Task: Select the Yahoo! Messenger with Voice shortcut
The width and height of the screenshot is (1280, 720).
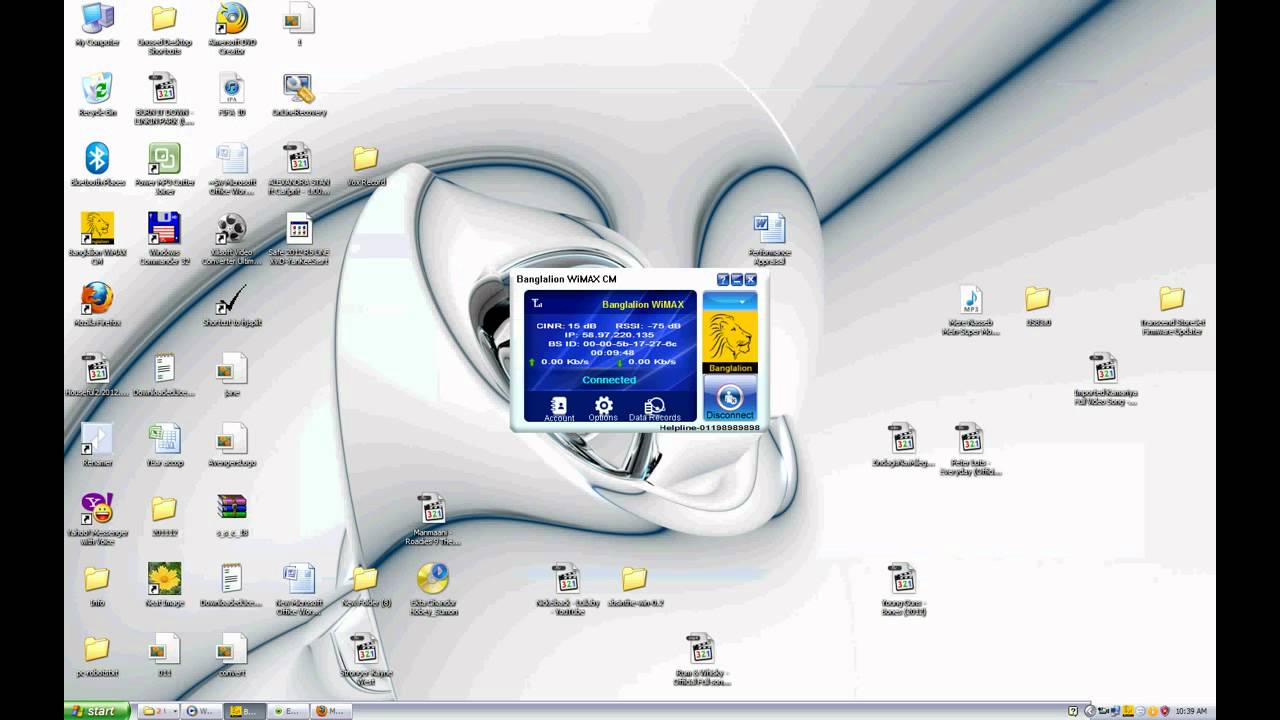Action: [x=97, y=520]
